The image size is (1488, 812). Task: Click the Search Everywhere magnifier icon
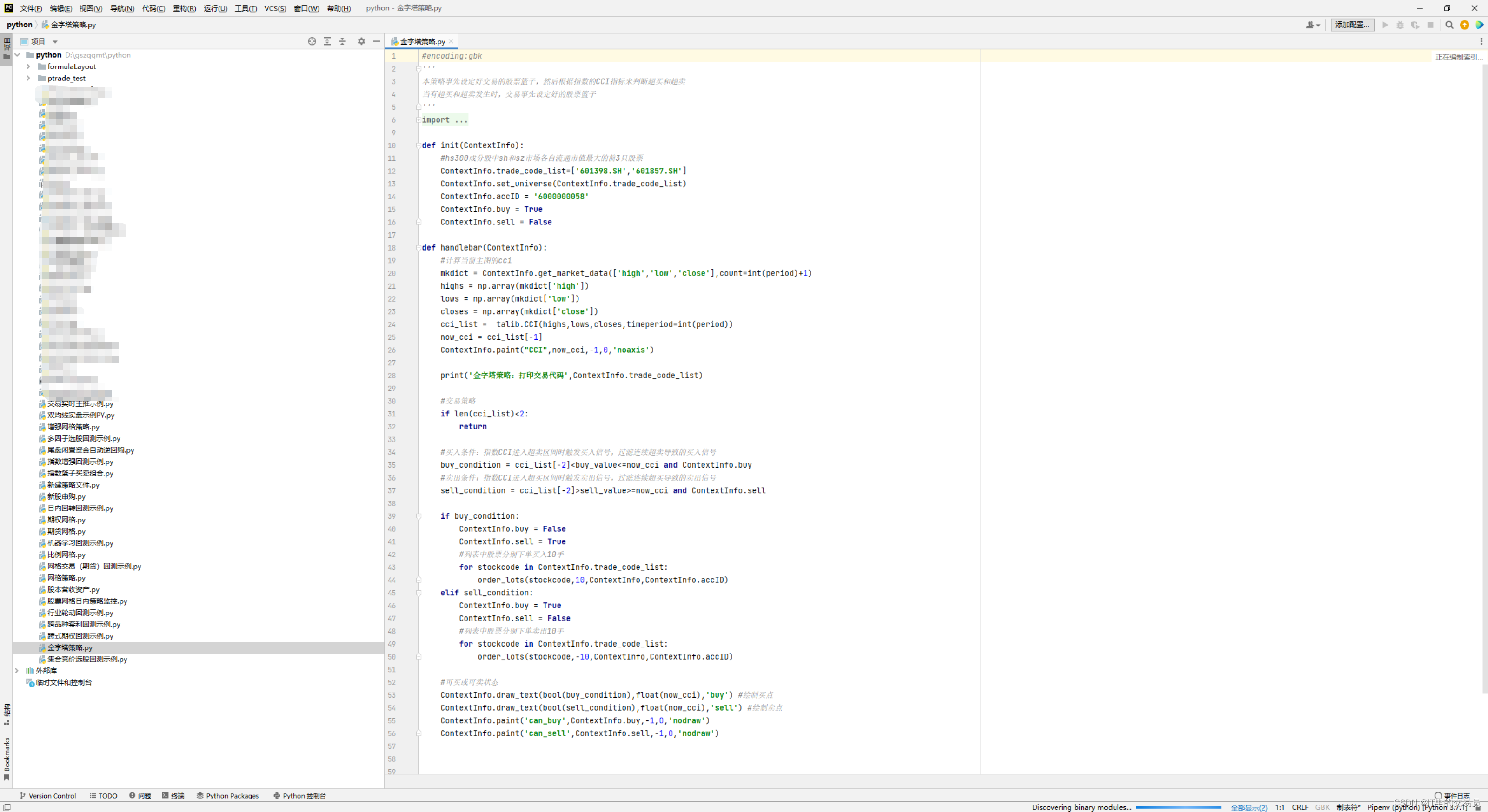1449,25
